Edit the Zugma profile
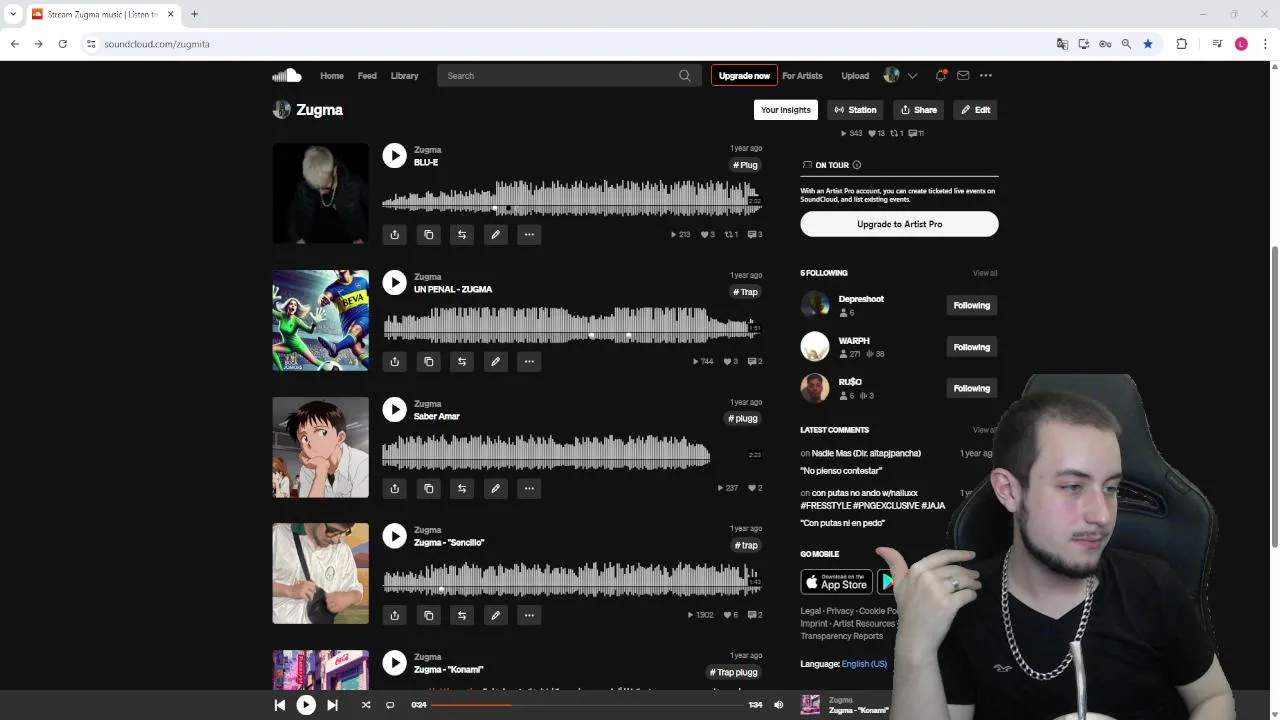The width and height of the screenshot is (1280, 720). [x=976, y=110]
